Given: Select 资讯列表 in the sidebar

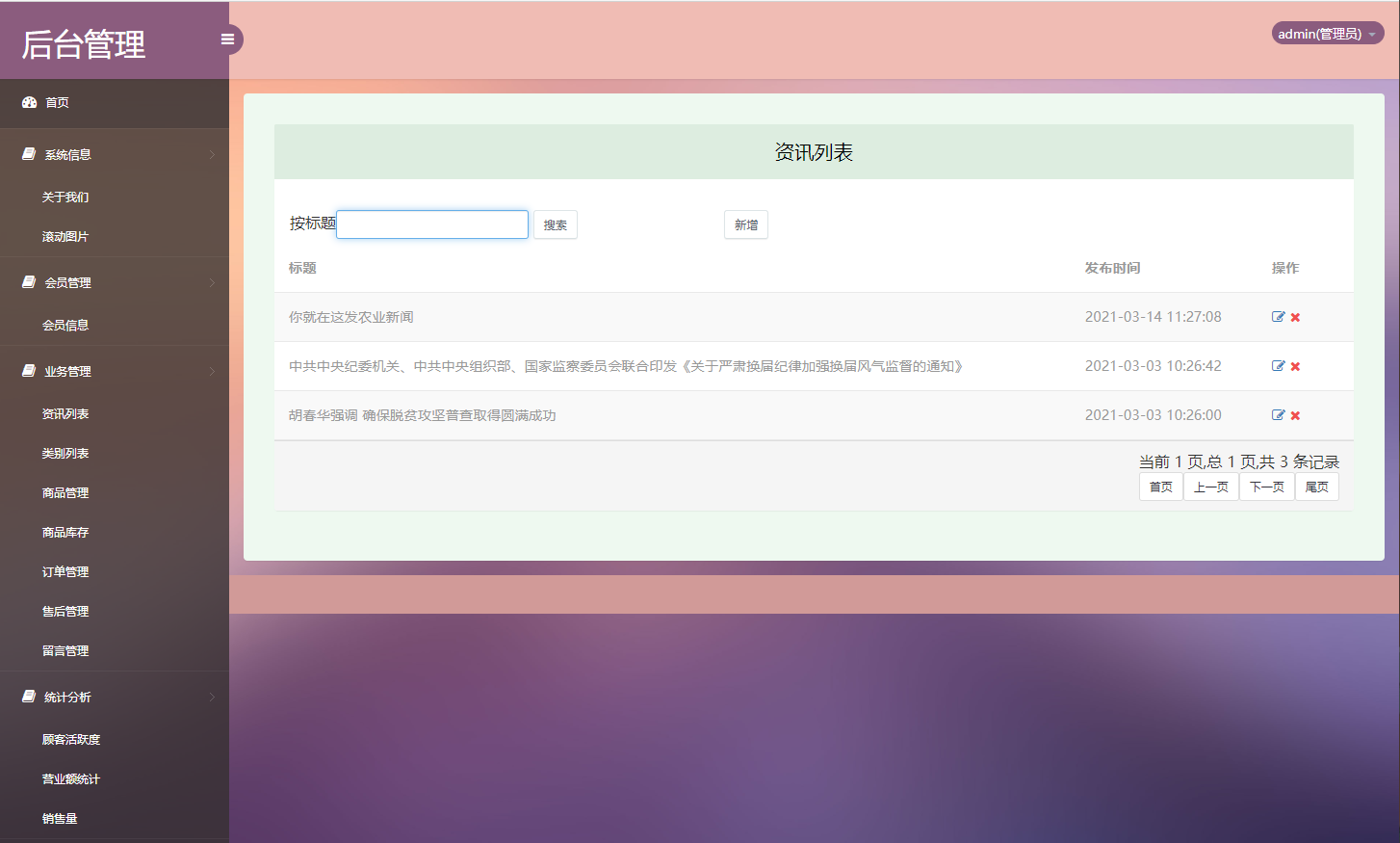Looking at the screenshot, I should [65, 413].
